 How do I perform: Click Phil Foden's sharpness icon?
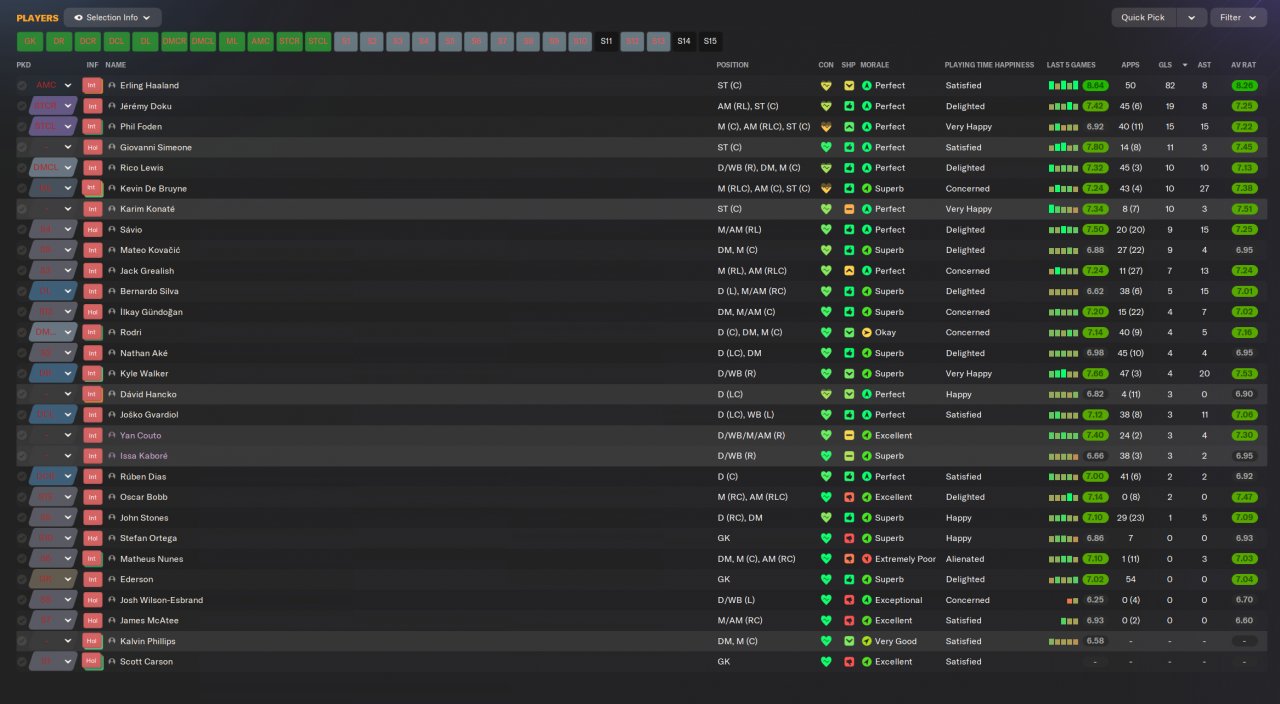coord(849,127)
